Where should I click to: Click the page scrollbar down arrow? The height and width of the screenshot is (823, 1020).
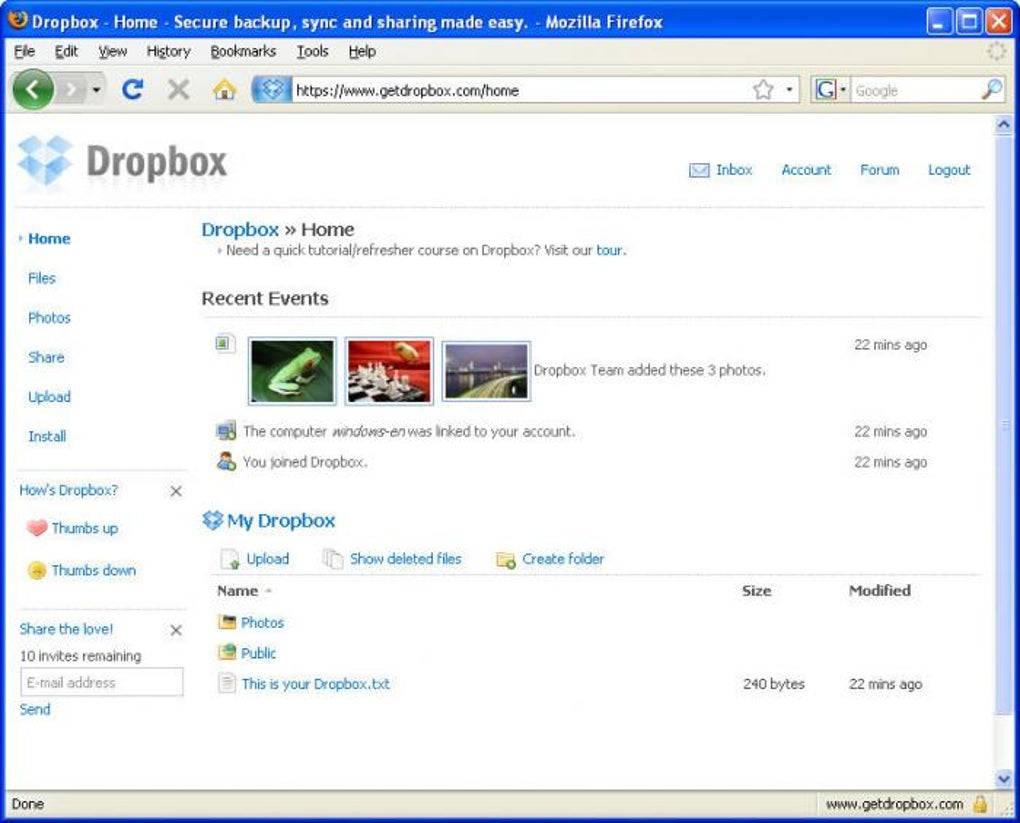point(1004,778)
